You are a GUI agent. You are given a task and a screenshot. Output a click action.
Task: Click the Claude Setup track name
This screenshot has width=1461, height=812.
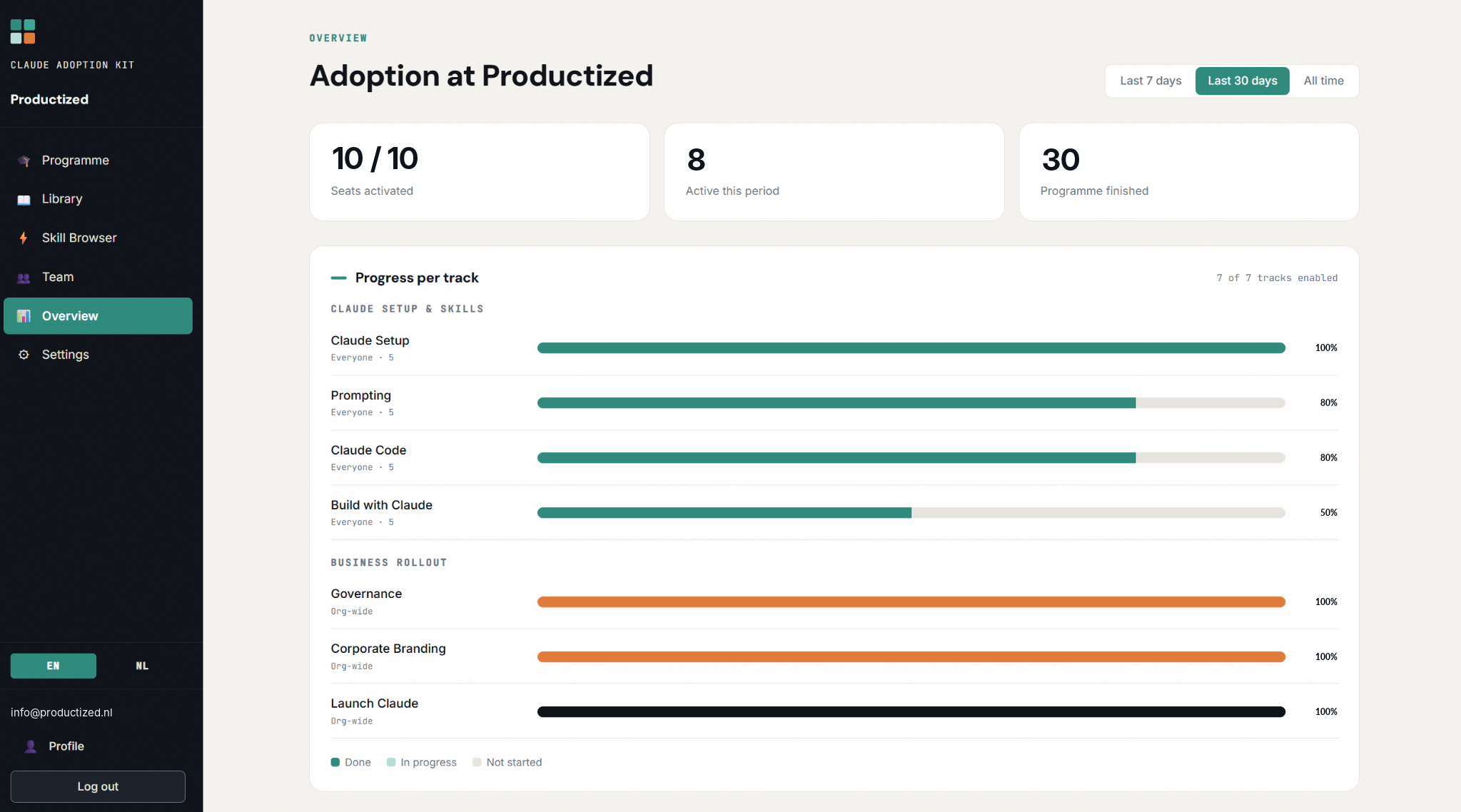point(370,340)
